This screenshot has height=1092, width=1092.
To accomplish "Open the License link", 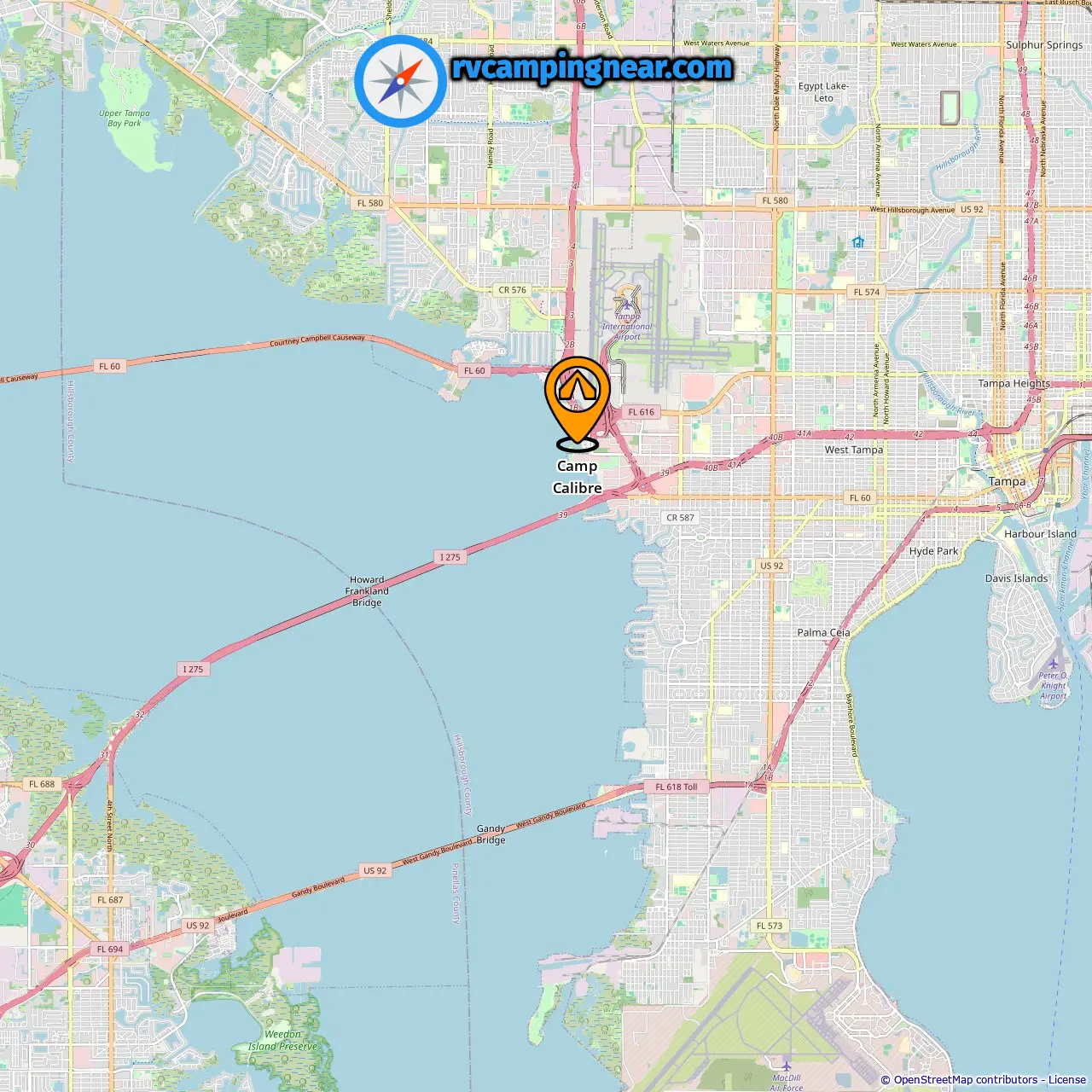I will (1067, 1080).
